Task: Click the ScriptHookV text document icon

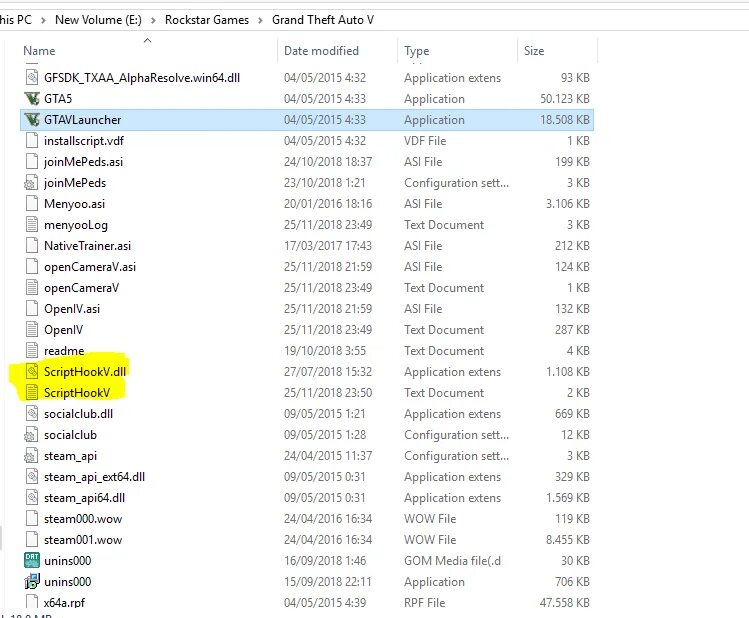Action: coord(32,393)
